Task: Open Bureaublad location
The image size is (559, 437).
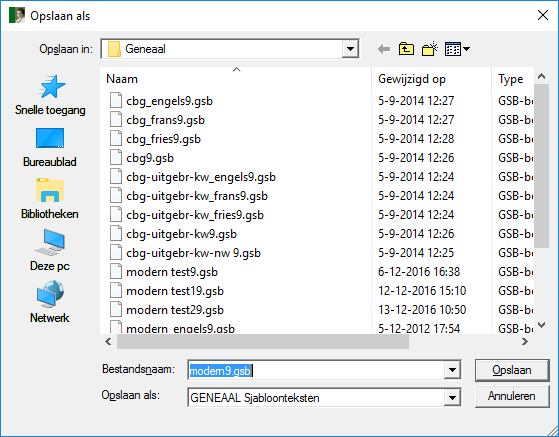Action: click(x=50, y=147)
